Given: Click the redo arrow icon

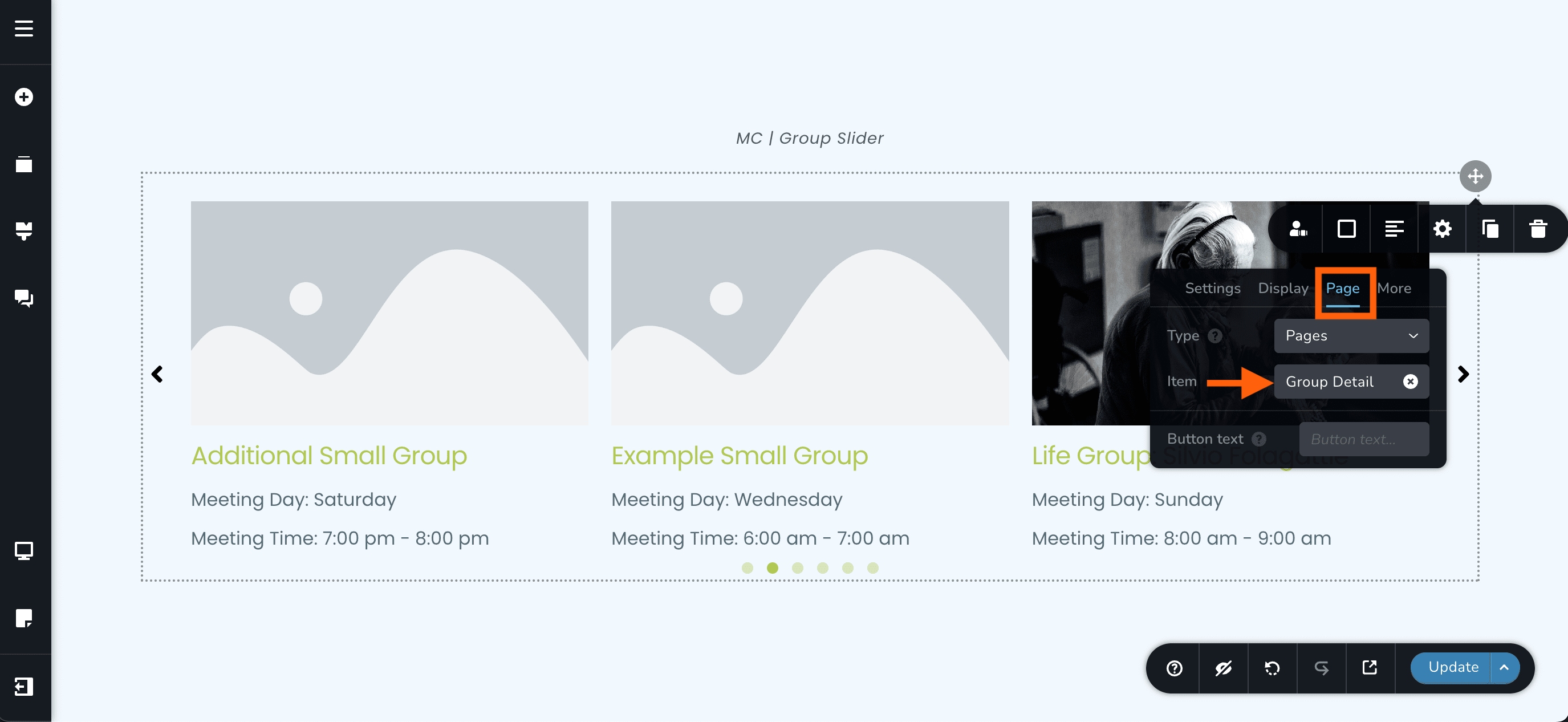Looking at the screenshot, I should [x=1321, y=667].
